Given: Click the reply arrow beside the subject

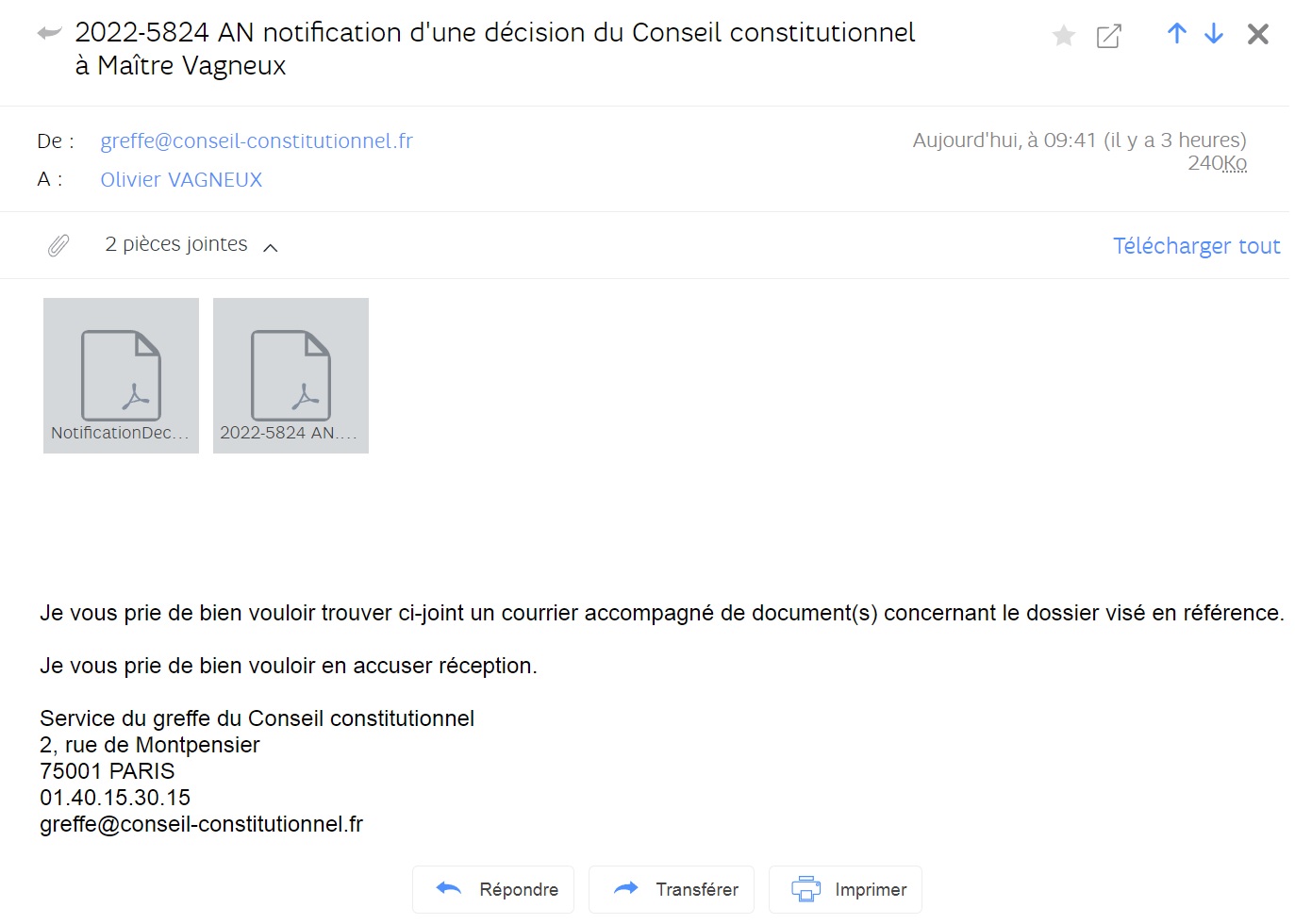Looking at the screenshot, I should pyautogui.click(x=49, y=34).
